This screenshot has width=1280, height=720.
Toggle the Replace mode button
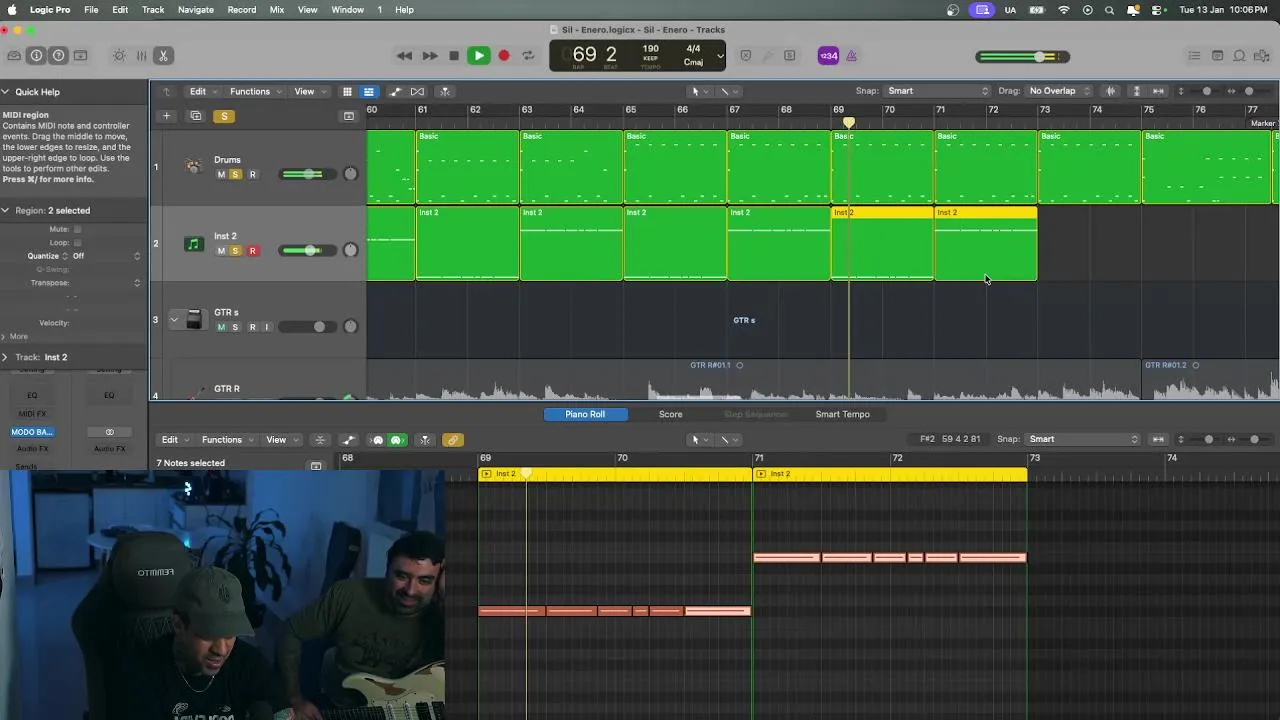pyautogui.click(x=745, y=56)
